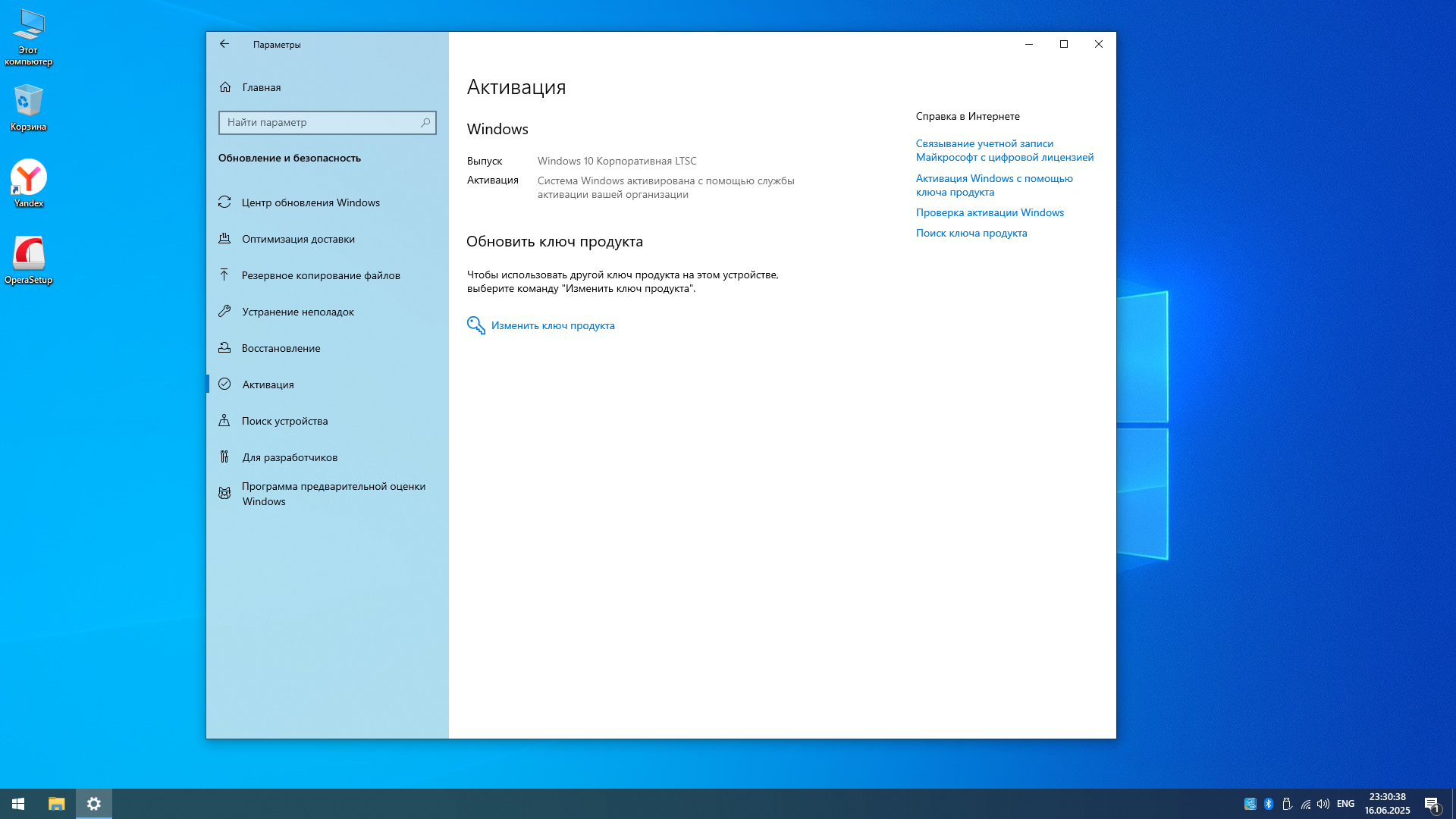Go to Устранение неполадок page
The height and width of the screenshot is (819, 1456).
(297, 312)
